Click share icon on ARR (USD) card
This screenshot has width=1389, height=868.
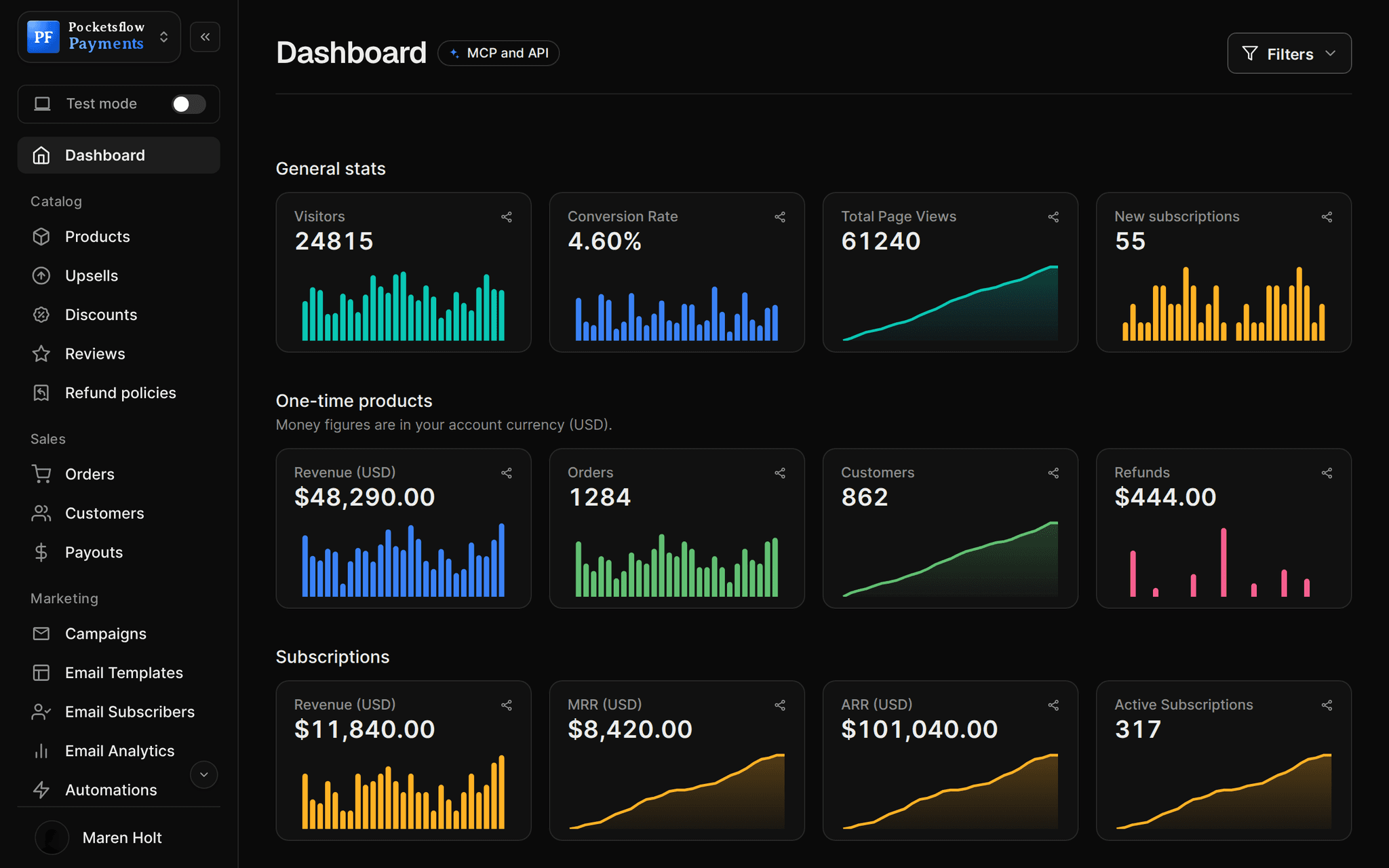(1053, 705)
